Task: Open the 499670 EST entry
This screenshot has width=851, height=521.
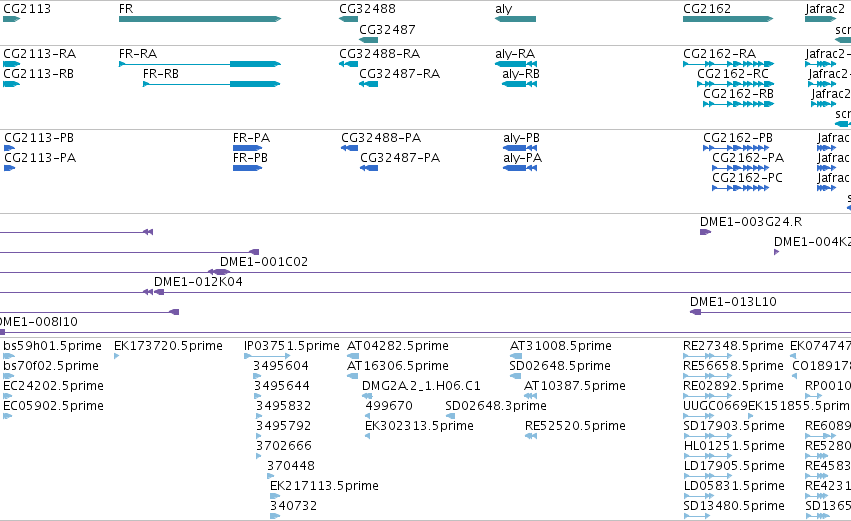Action: (x=389, y=406)
